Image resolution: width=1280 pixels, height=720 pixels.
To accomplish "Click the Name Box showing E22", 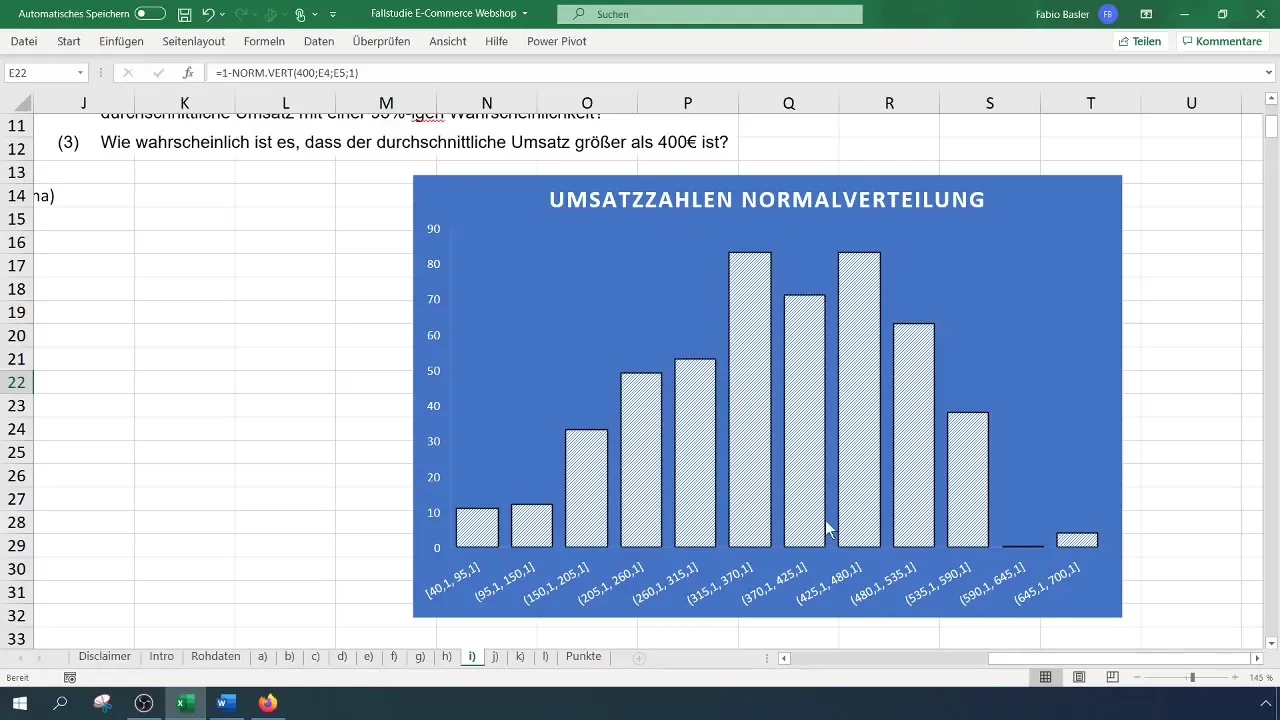I will coord(38,73).
